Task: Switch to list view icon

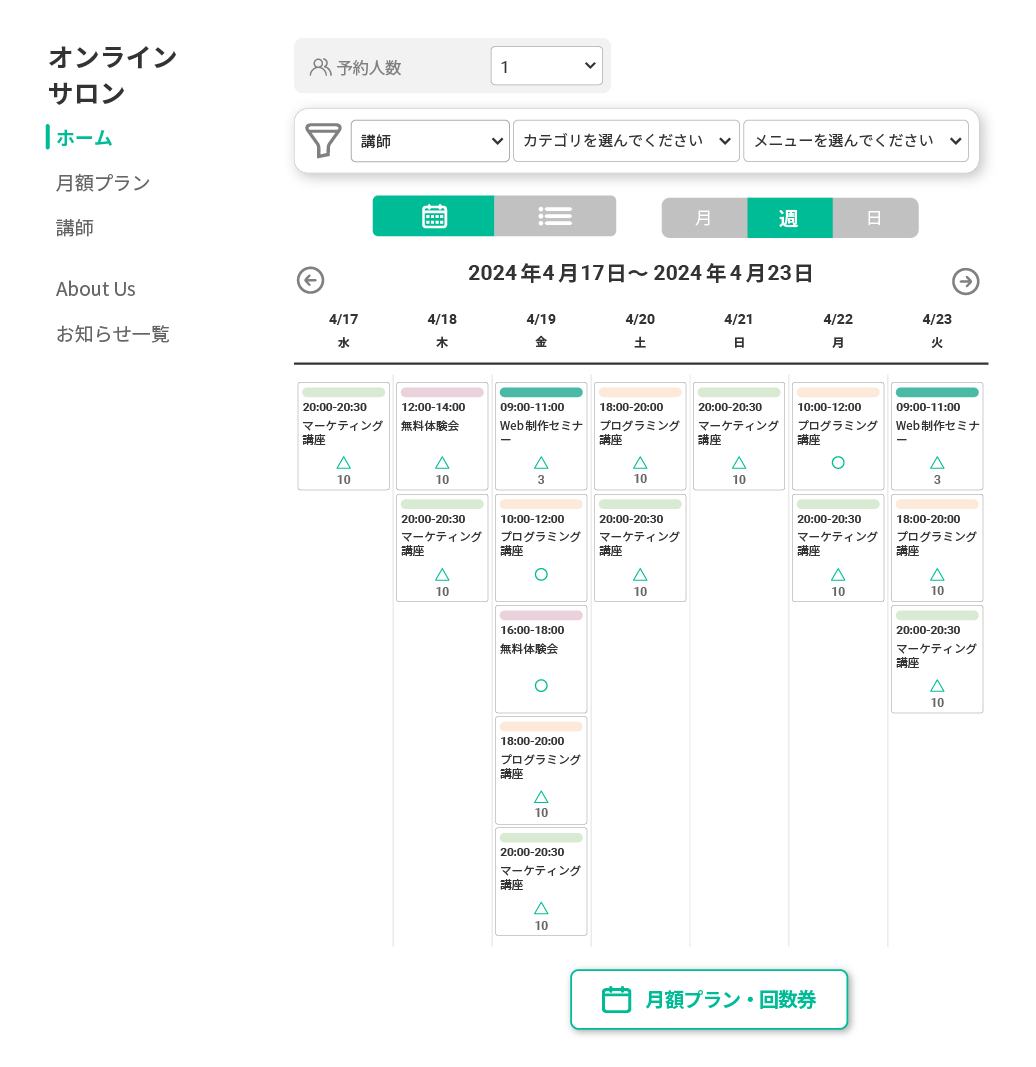Action: pos(555,216)
